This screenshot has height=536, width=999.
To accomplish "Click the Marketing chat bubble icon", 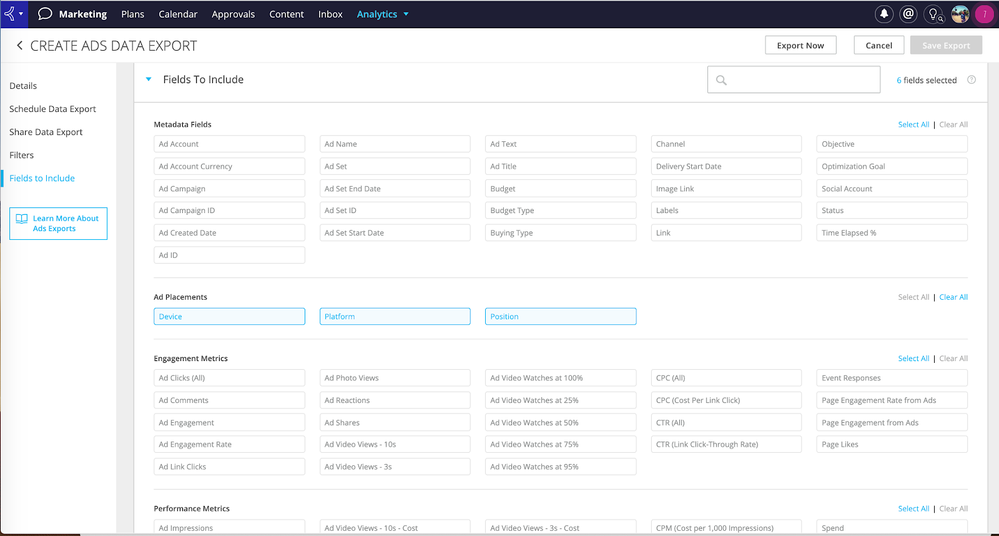I will tap(45, 13).
